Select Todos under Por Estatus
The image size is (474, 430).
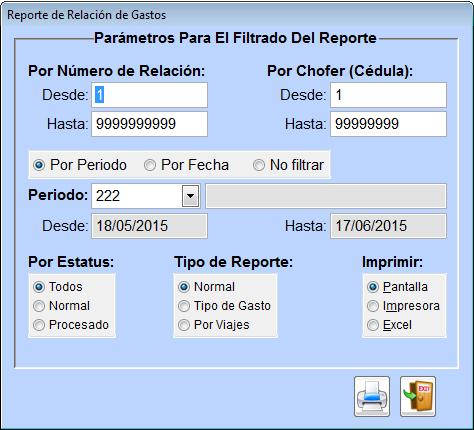pos(58,287)
